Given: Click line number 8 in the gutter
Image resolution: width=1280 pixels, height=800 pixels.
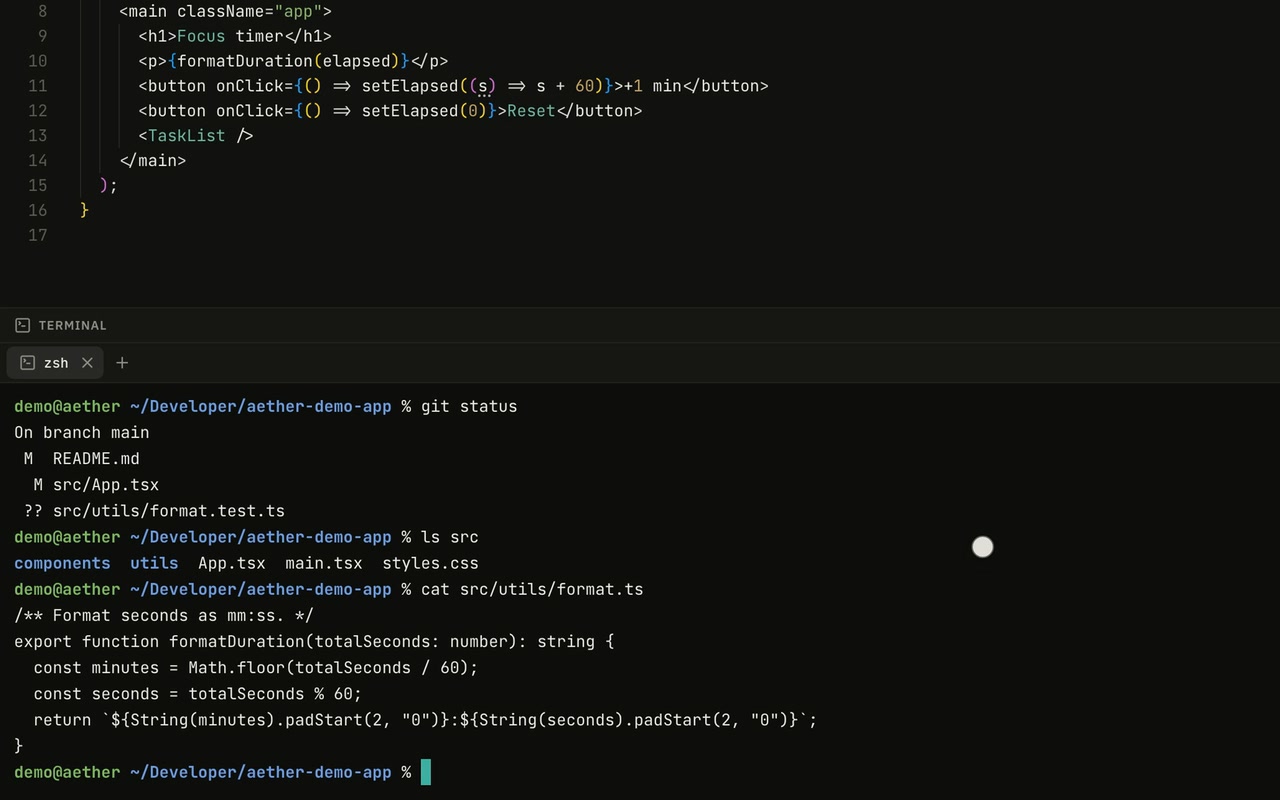Looking at the screenshot, I should [42, 12].
